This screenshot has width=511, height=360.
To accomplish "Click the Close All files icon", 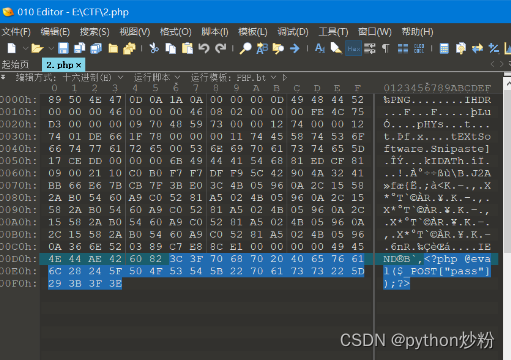I will [x=129, y=49].
